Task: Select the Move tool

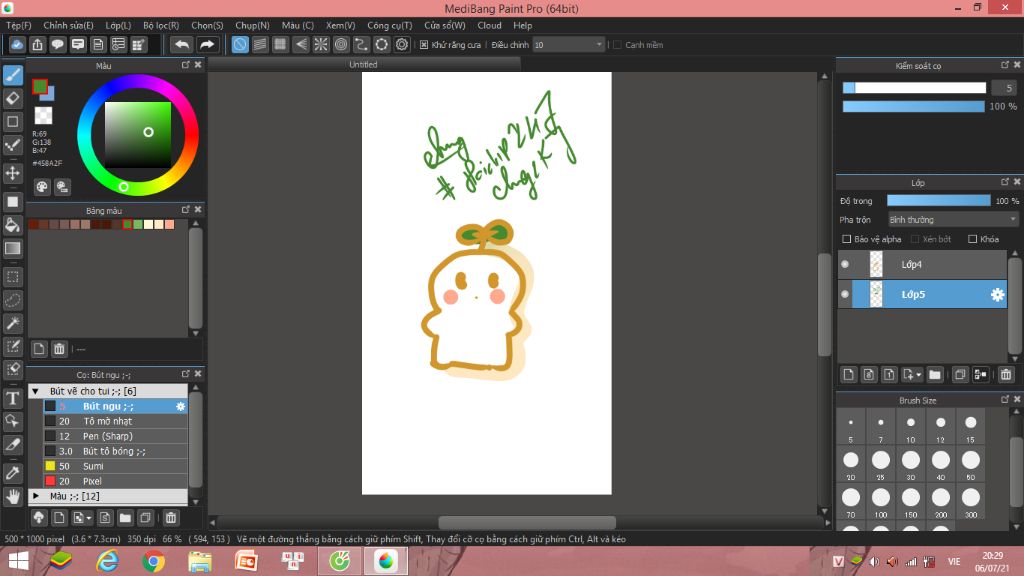Action: pyautogui.click(x=12, y=173)
